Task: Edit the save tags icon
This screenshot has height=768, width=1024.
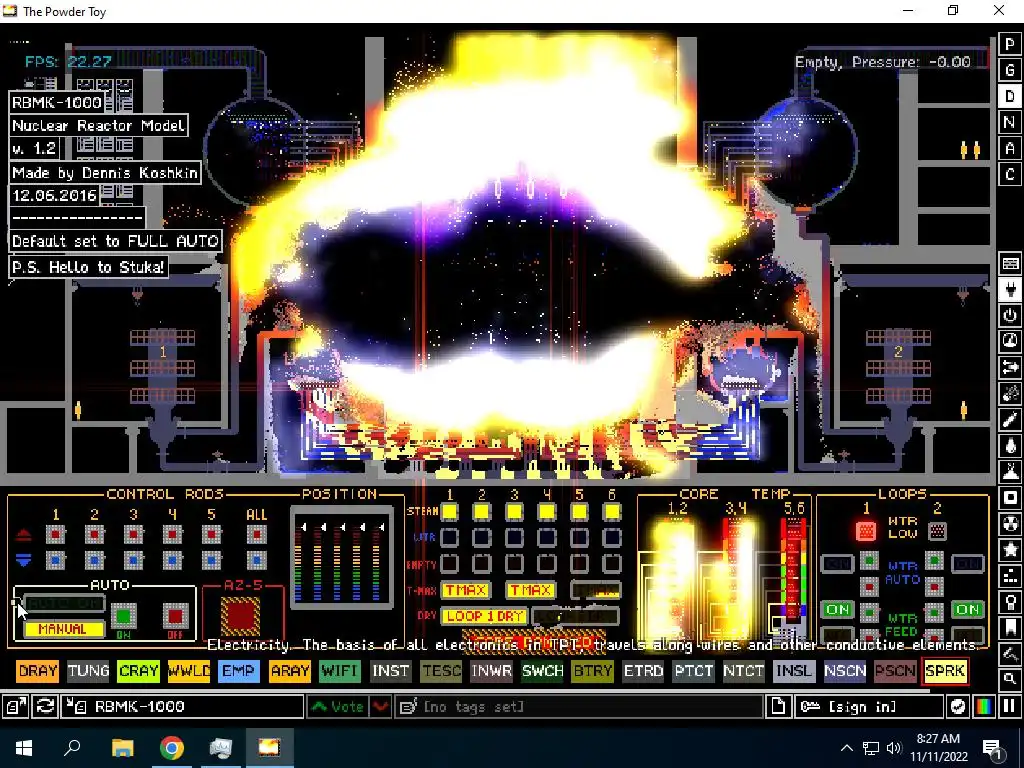Action: pos(409,707)
